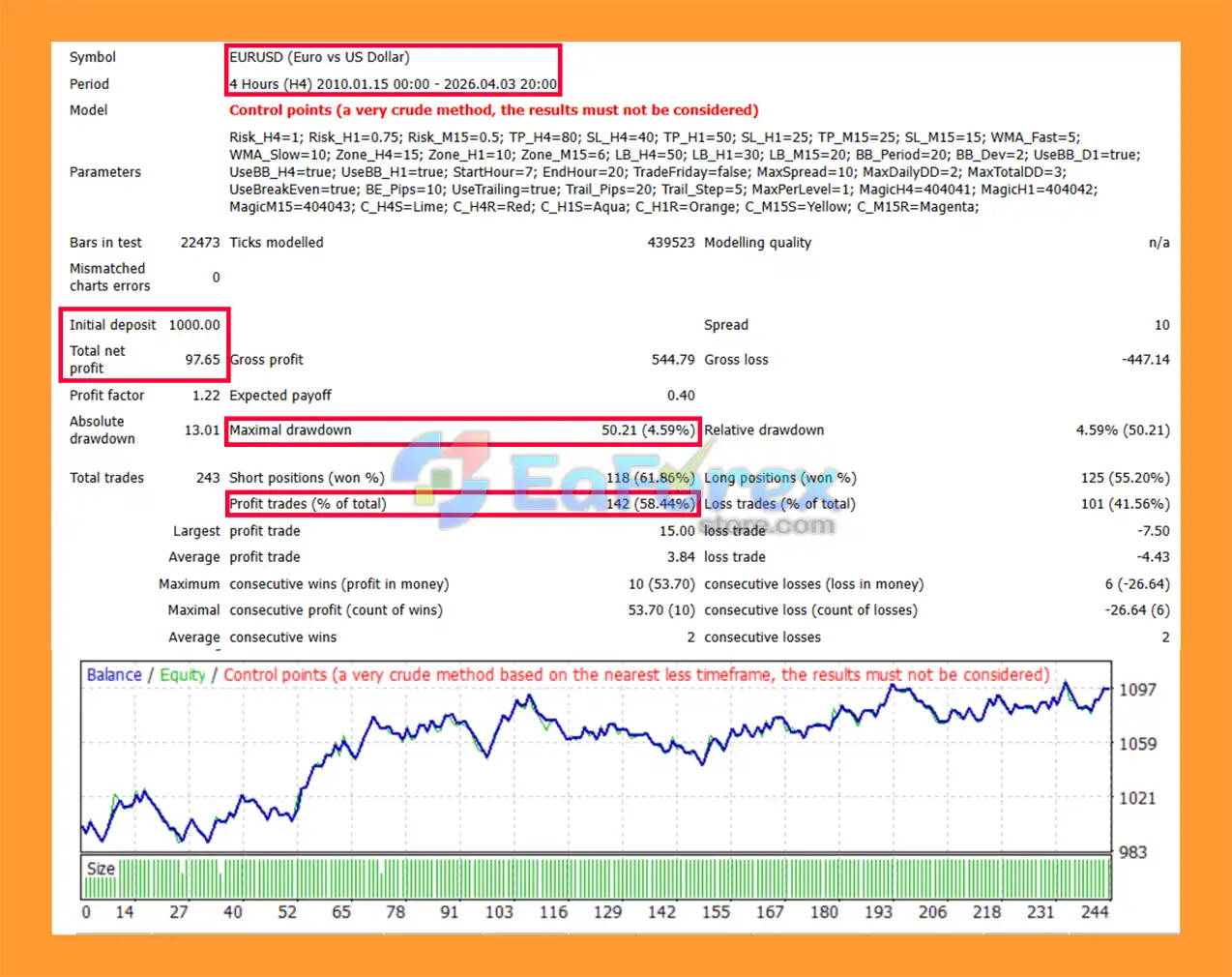Click the Gross profit 544.79 value
1232x977 pixels.
point(672,360)
